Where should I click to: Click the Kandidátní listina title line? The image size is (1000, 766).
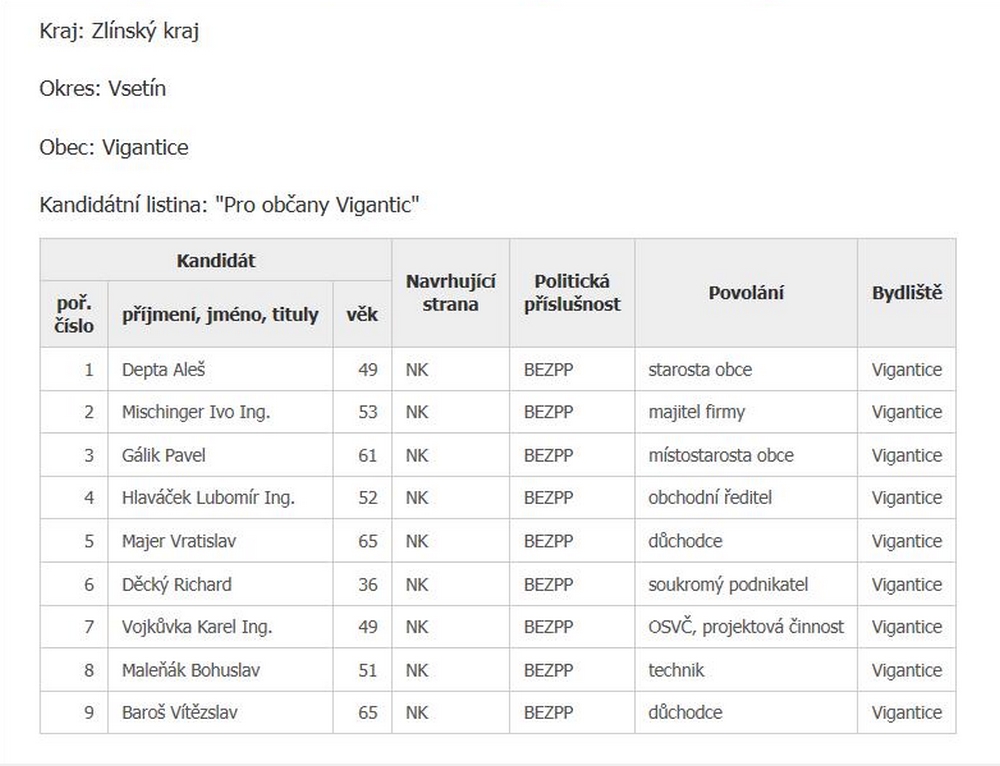[x=230, y=206]
